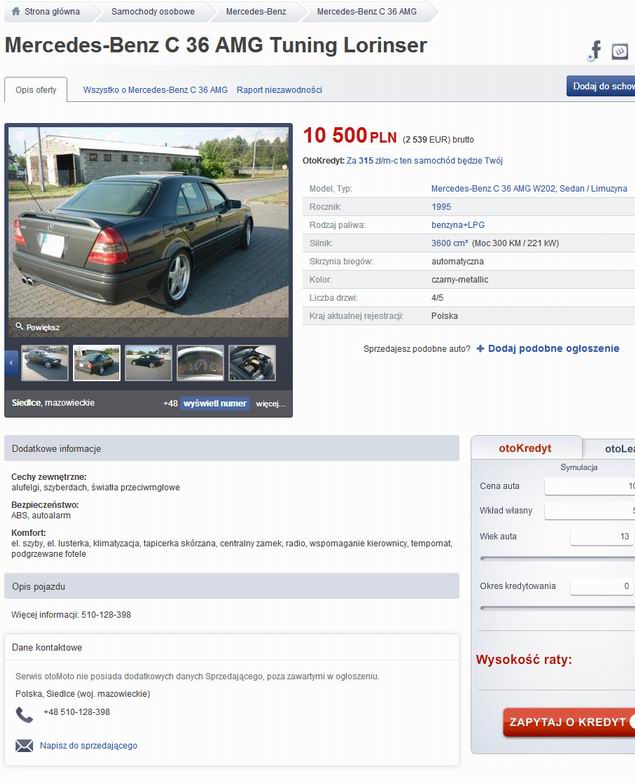Viewport: 635px width, 783px height.
Task: Open Mercedes-Benz C 36 AMG breadcrumb
Action: click(366, 11)
